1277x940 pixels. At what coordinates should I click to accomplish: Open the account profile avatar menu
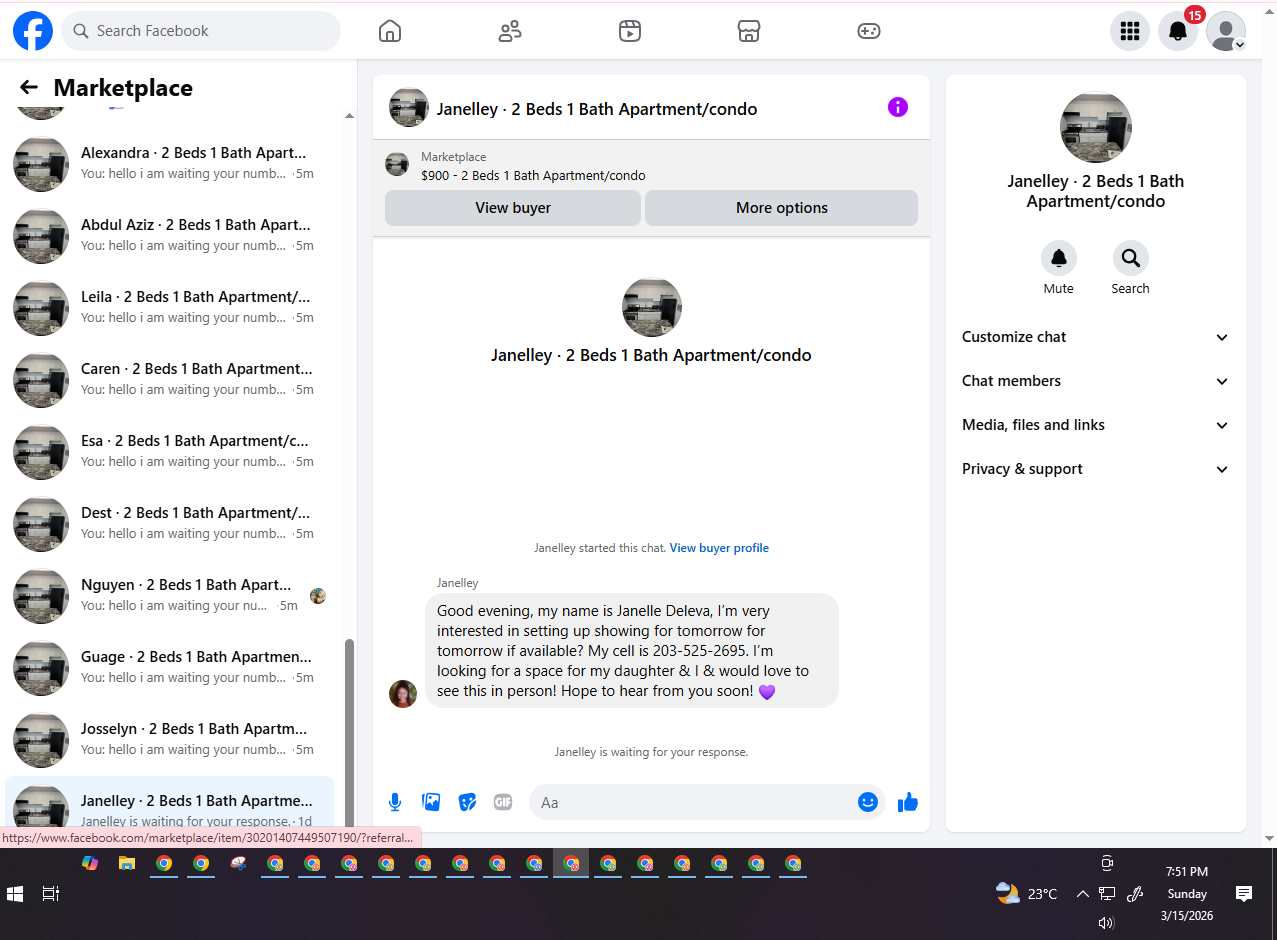1226,31
